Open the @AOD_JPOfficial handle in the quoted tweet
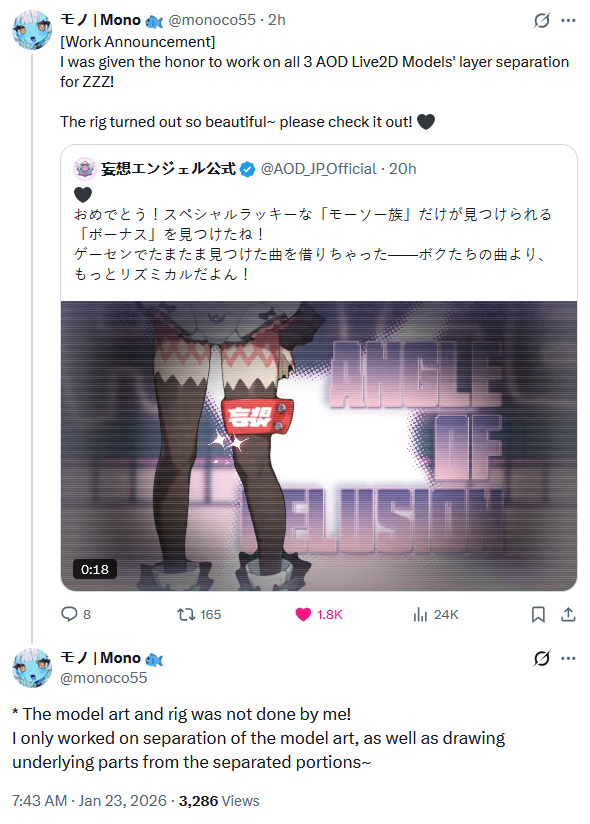Screen dimensions: 590x824 318,169
